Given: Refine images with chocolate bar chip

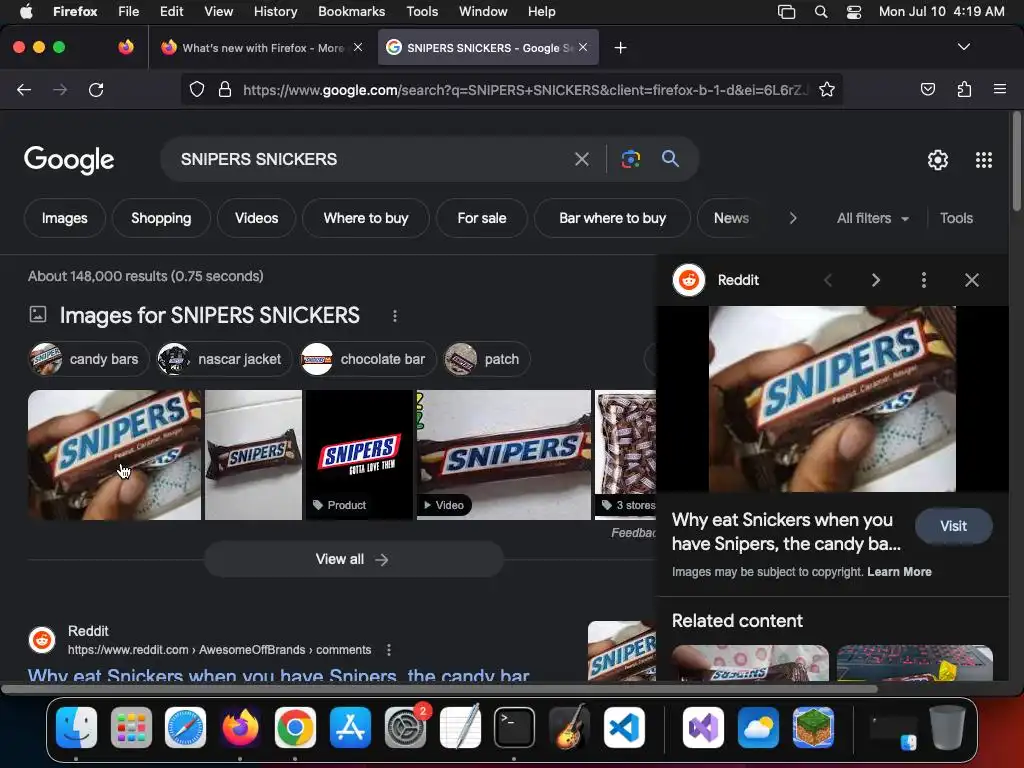Looking at the screenshot, I should coord(368,359).
